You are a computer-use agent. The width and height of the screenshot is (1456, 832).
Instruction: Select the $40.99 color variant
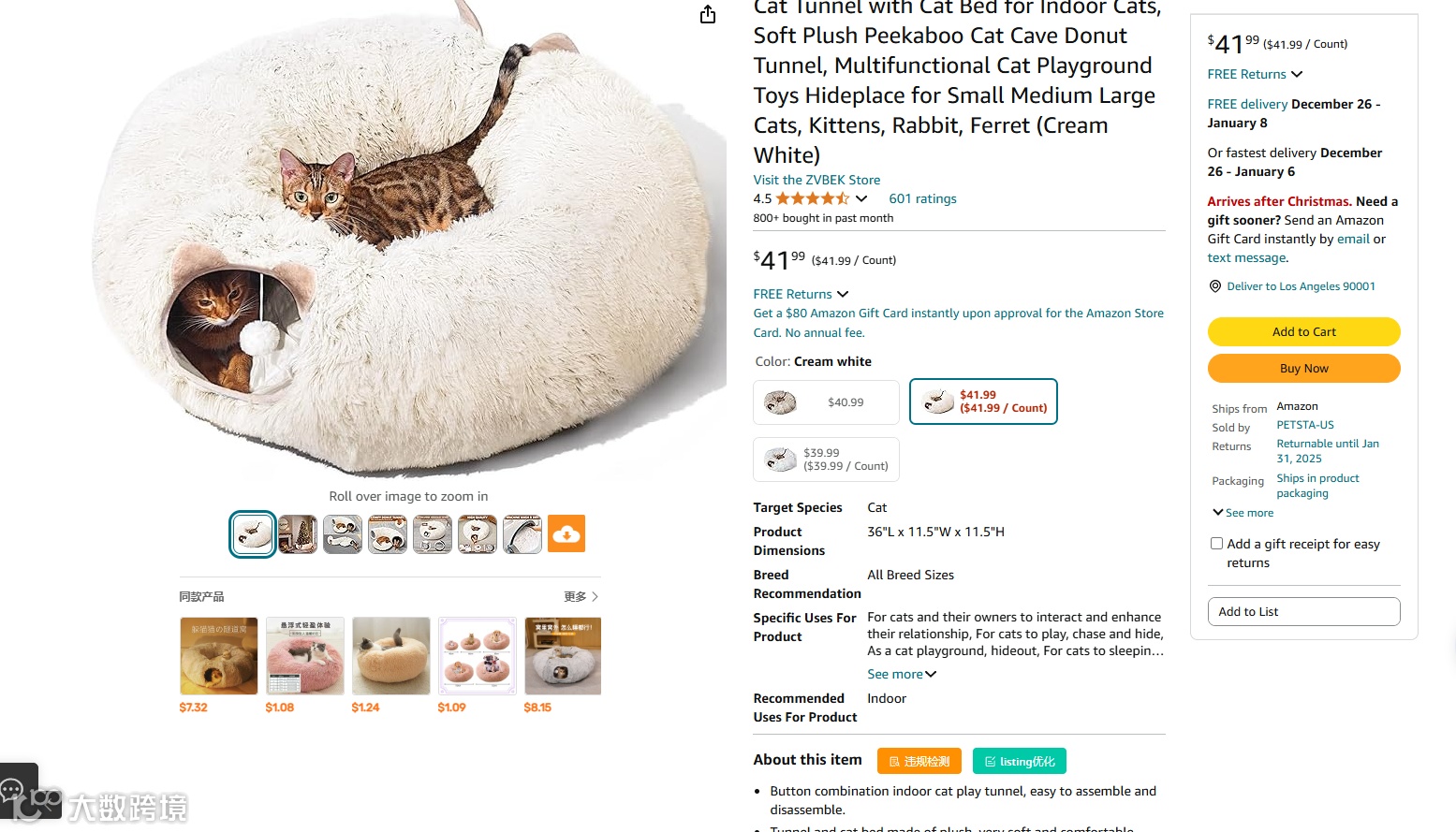click(x=827, y=402)
